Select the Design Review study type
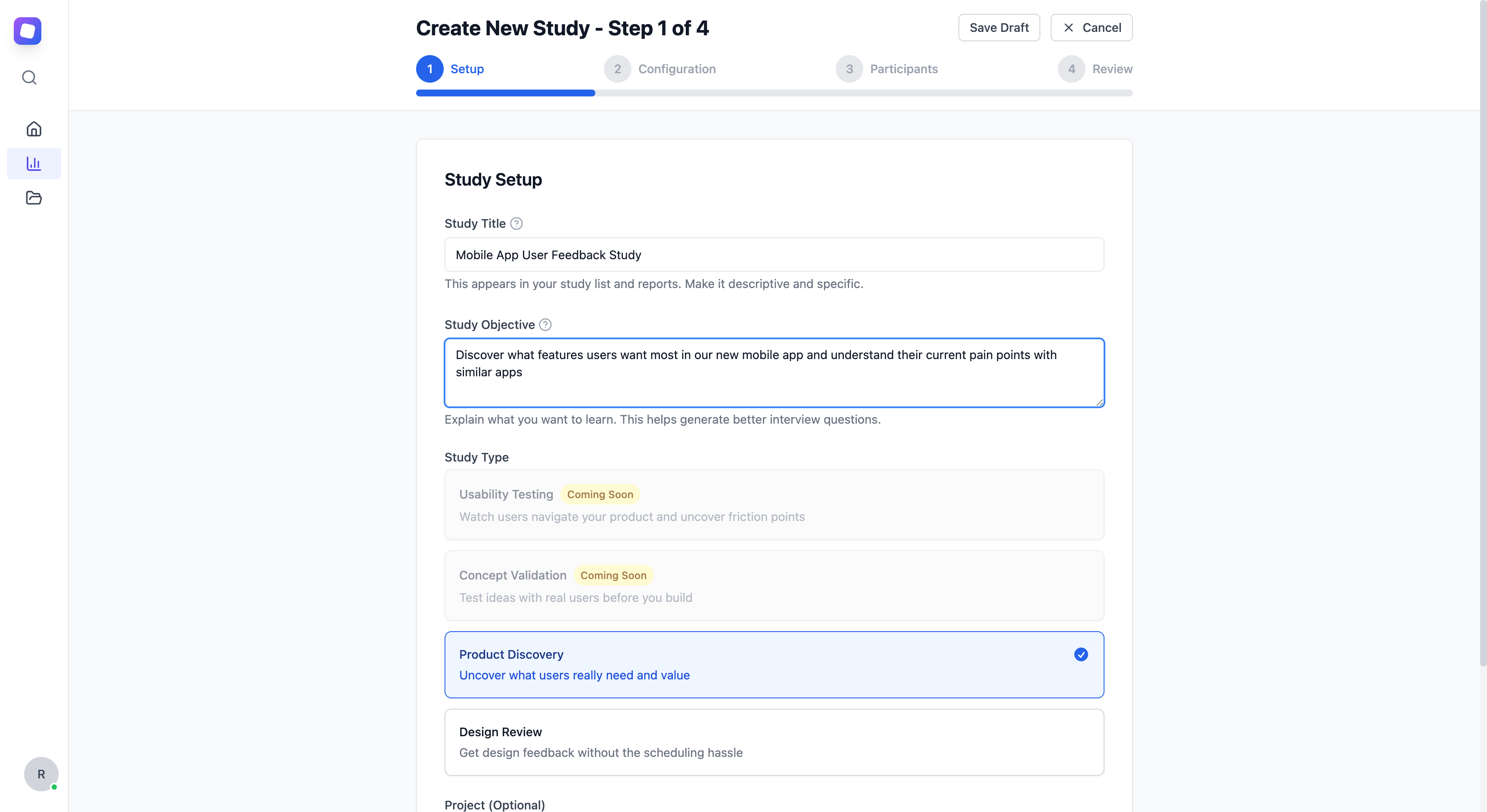This screenshot has height=812, width=1487. pyautogui.click(x=774, y=742)
